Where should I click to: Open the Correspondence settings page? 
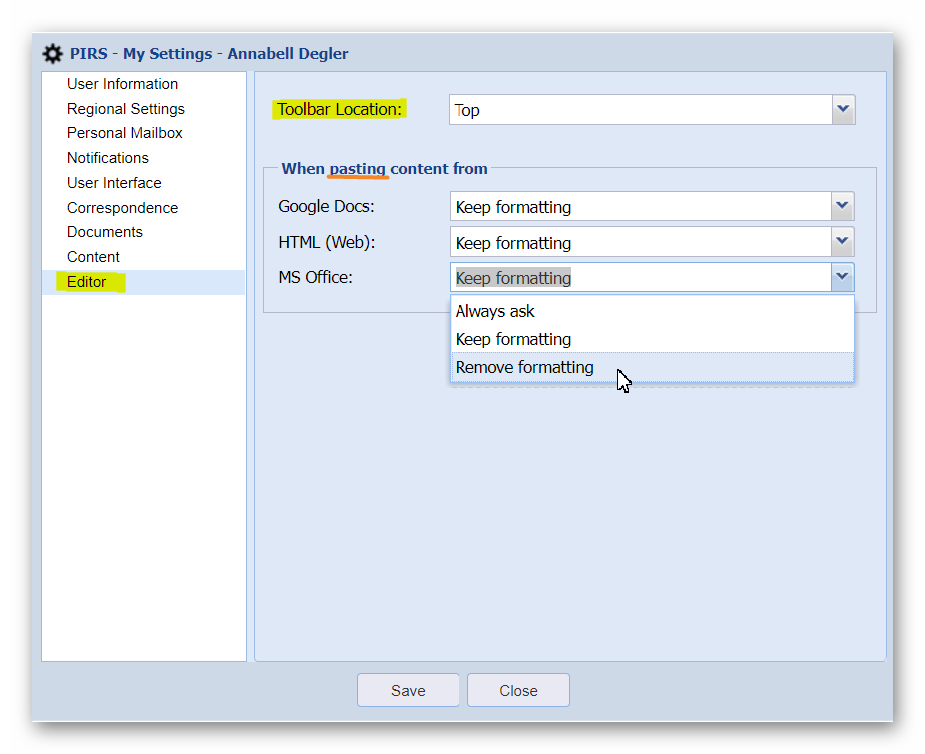122,208
